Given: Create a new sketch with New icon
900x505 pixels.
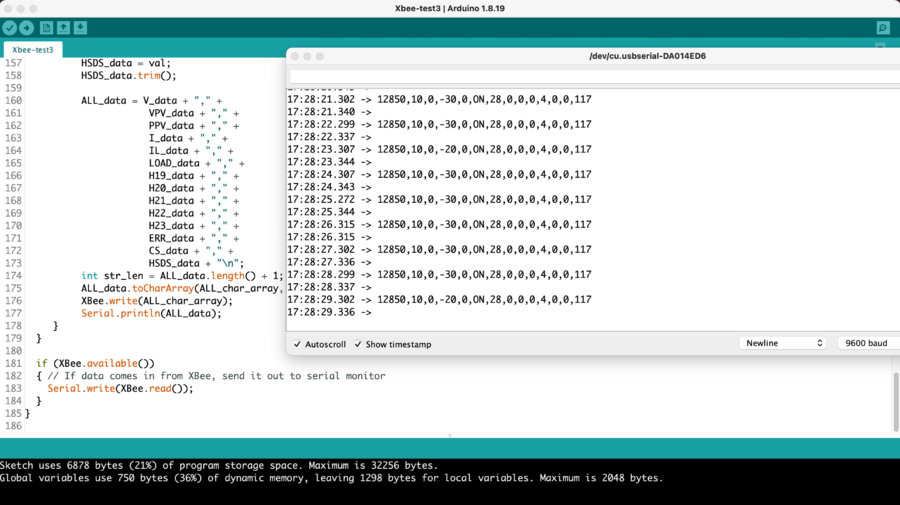Looking at the screenshot, I should [46, 28].
